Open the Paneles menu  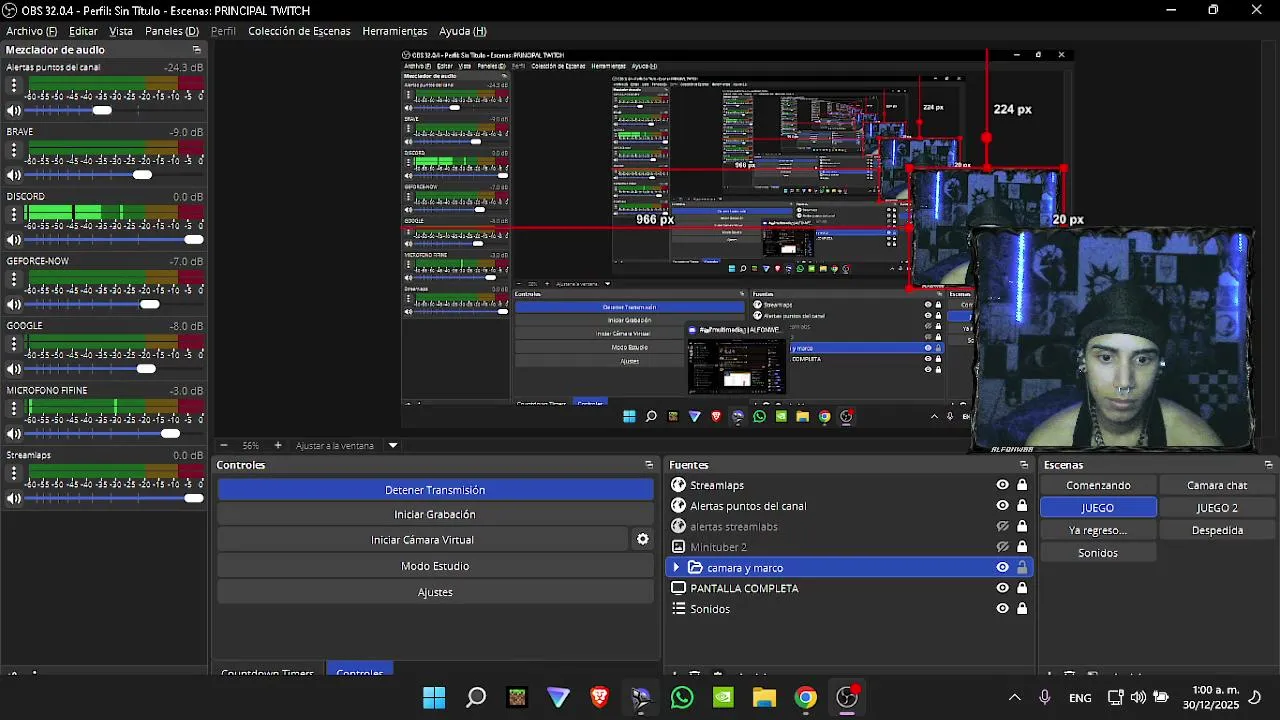[172, 31]
